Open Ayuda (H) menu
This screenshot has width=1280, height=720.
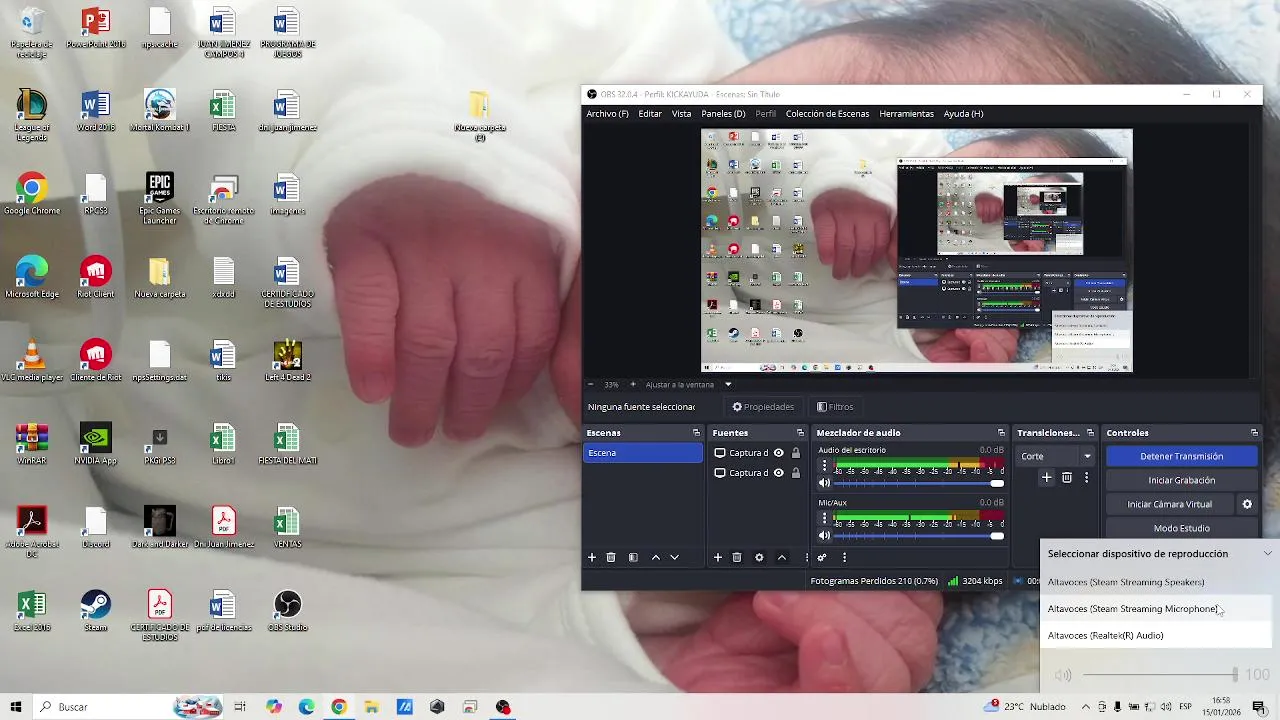tap(964, 114)
